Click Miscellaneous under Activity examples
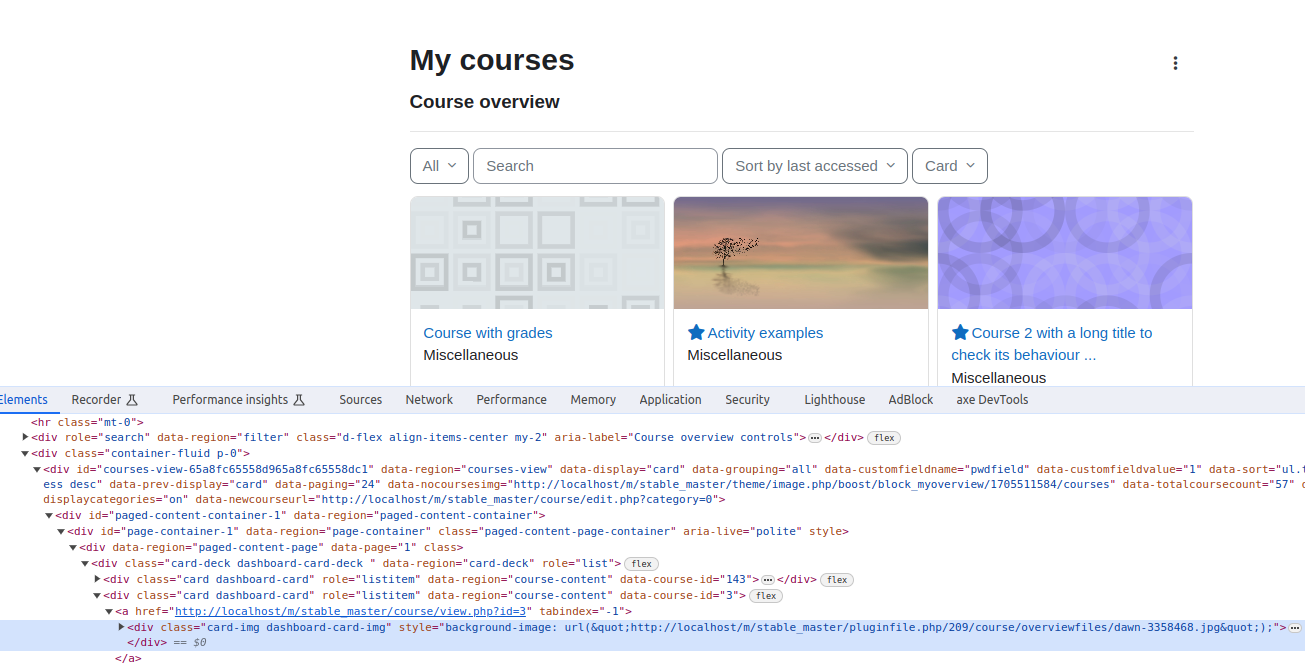This screenshot has width=1305, height=669. [x=735, y=355]
